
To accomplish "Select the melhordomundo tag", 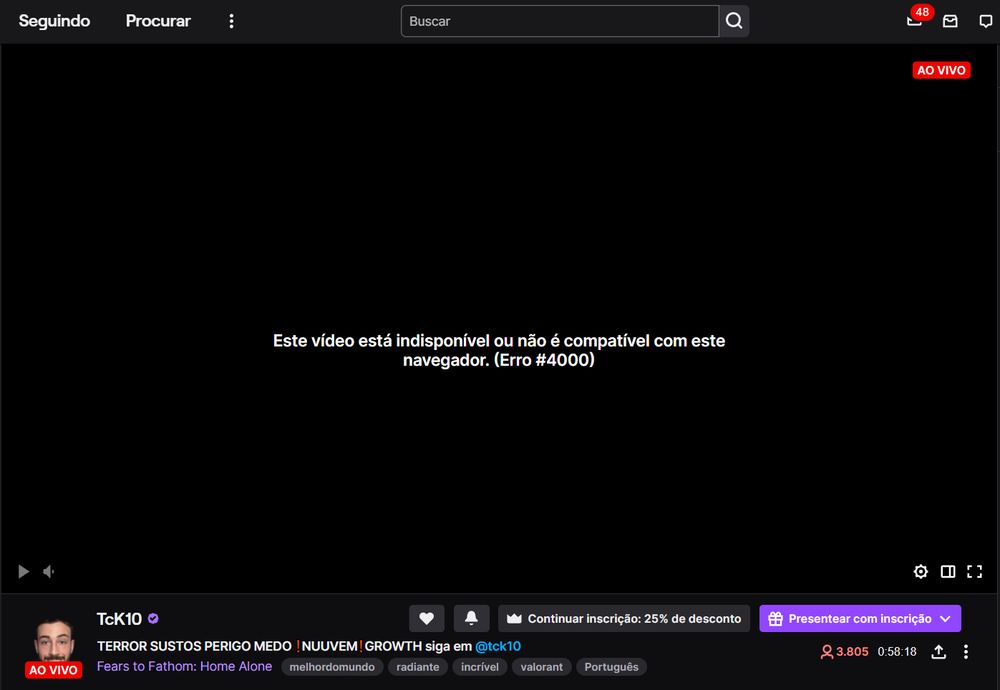I will coord(332,667).
